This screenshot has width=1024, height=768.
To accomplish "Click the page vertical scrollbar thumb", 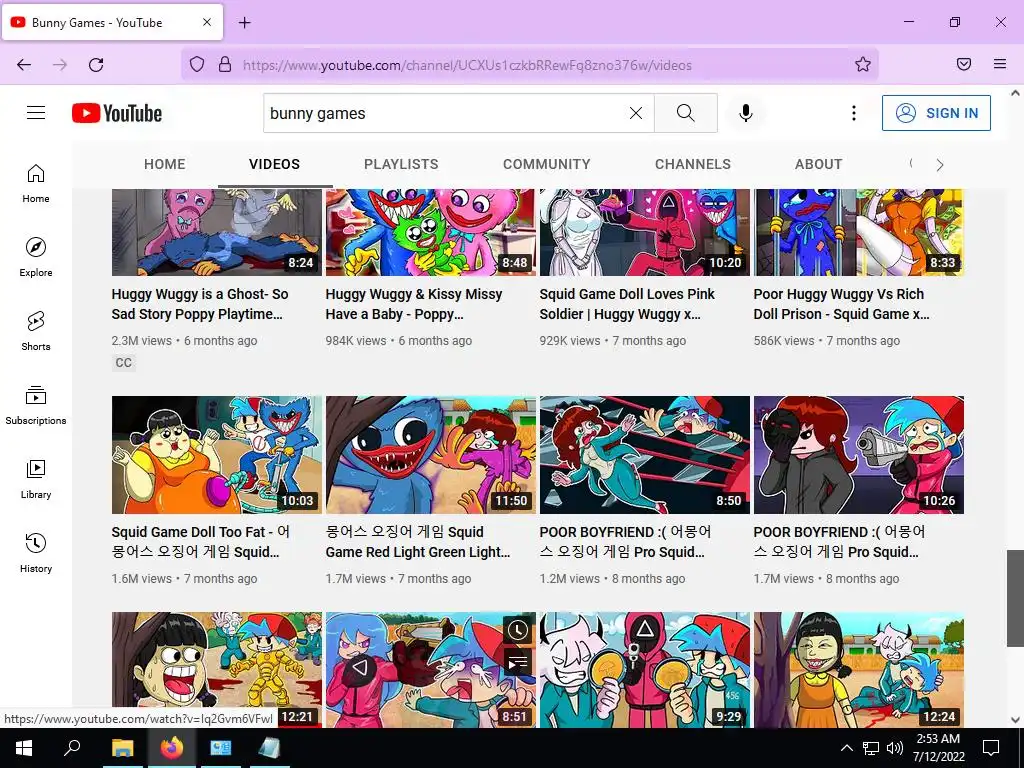I will click(1015, 598).
